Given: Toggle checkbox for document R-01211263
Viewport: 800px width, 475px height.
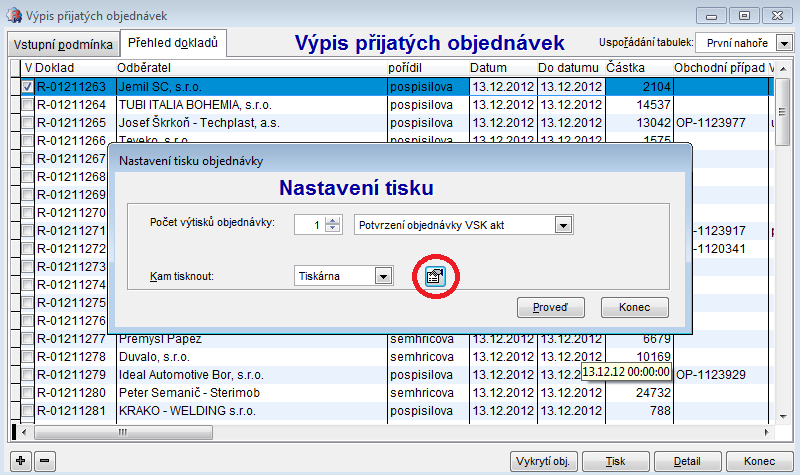Looking at the screenshot, I should (27, 87).
